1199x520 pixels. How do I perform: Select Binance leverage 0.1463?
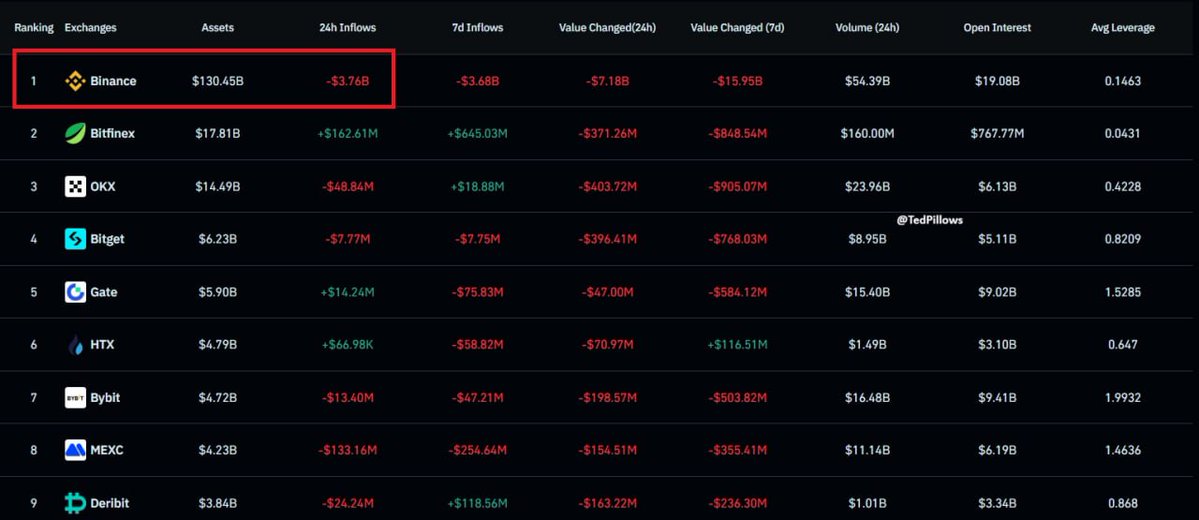pyautogui.click(x=1123, y=80)
